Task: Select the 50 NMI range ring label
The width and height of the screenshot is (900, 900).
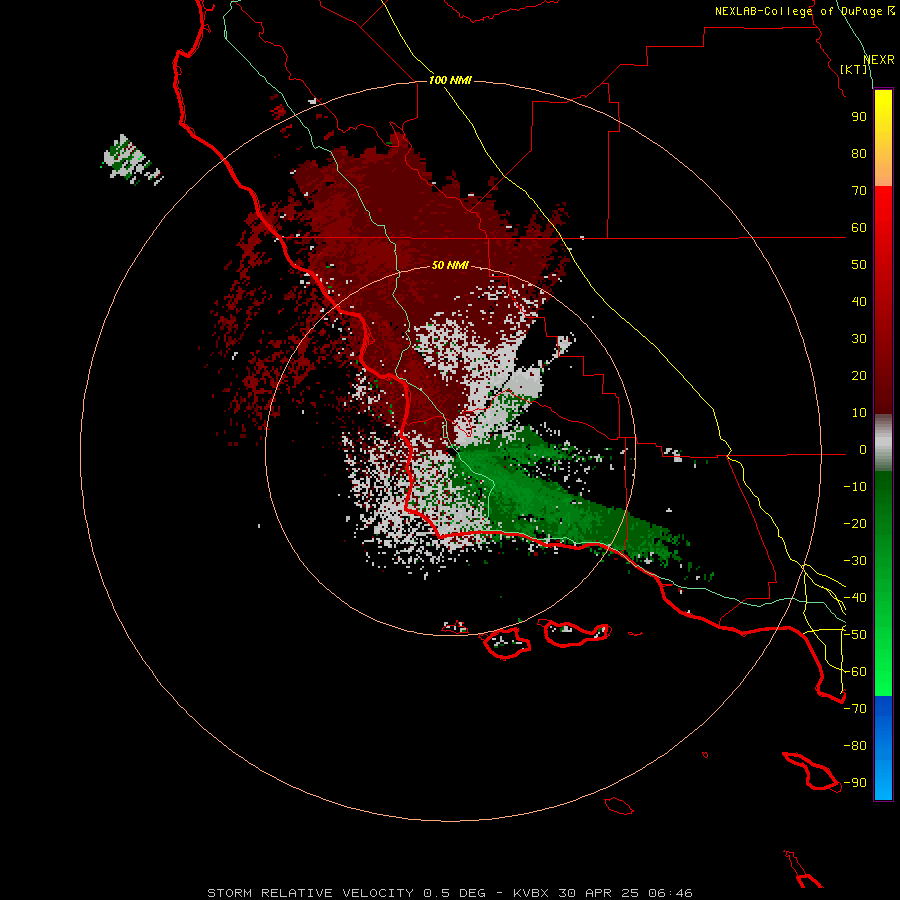Action: pos(450,265)
